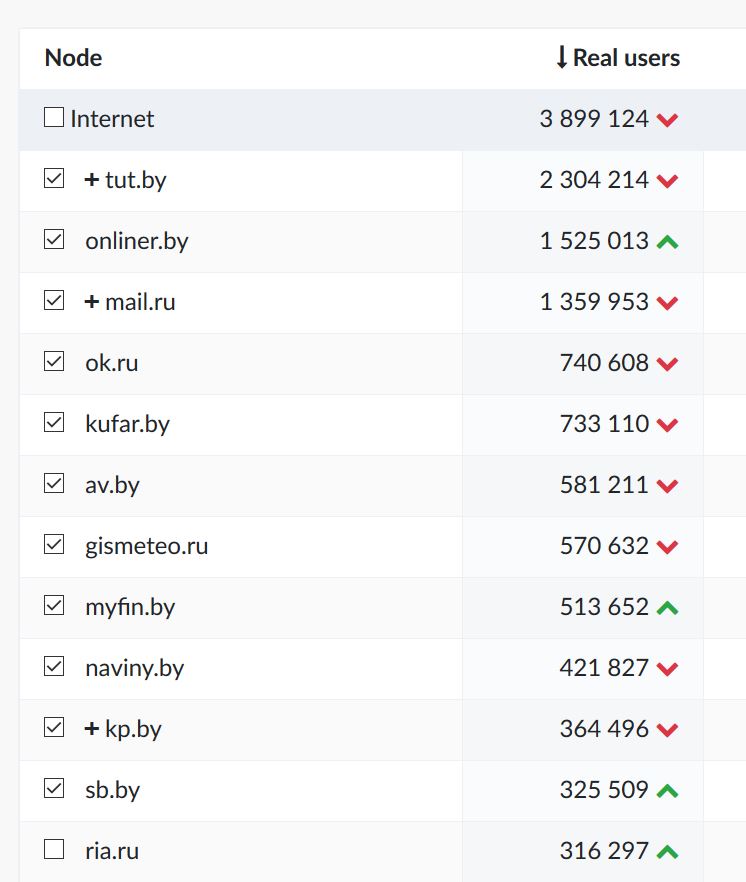This screenshot has width=746, height=882.
Task: Sort by the Real users column header
Action: pyautogui.click(x=618, y=58)
